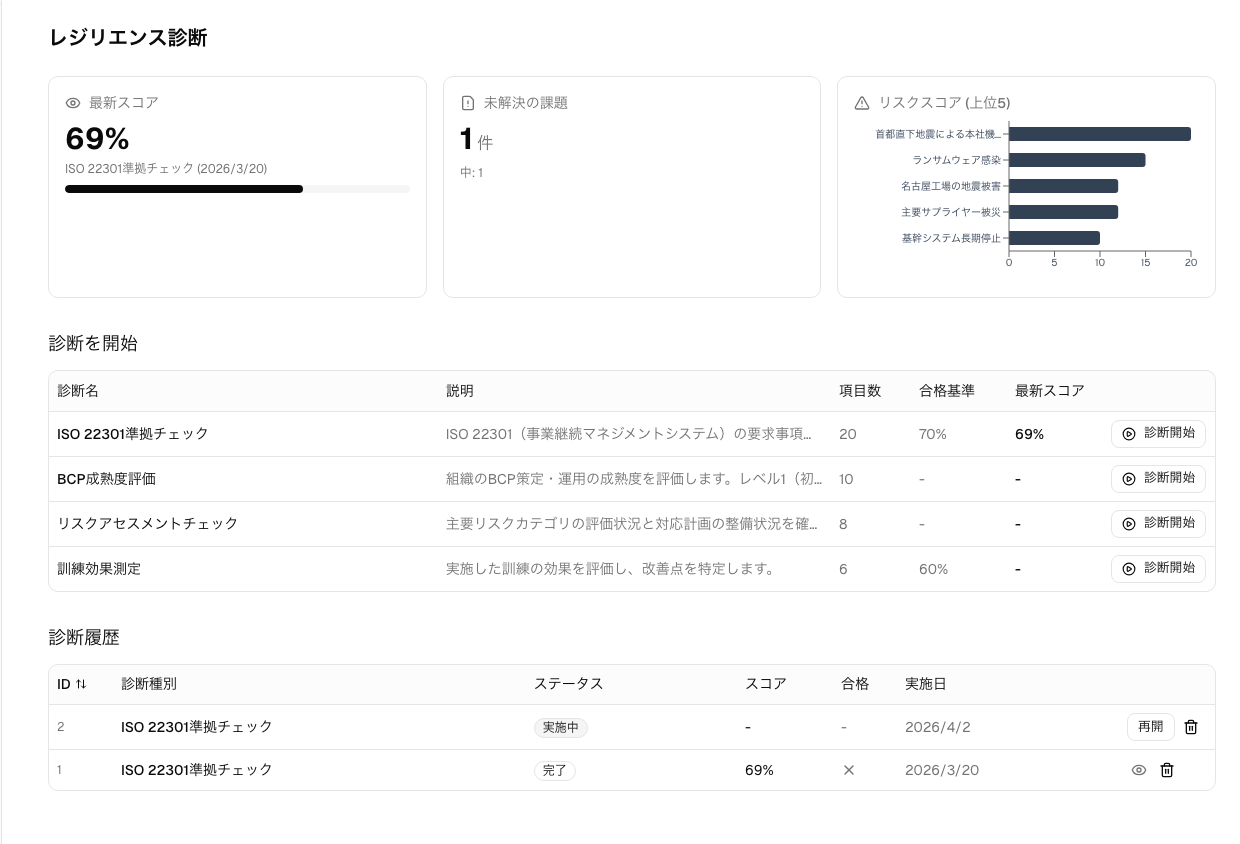Click the 診断を開始 section heading
The height and width of the screenshot is (844, 1240).
pyautogui.click(x=93, y=343)
